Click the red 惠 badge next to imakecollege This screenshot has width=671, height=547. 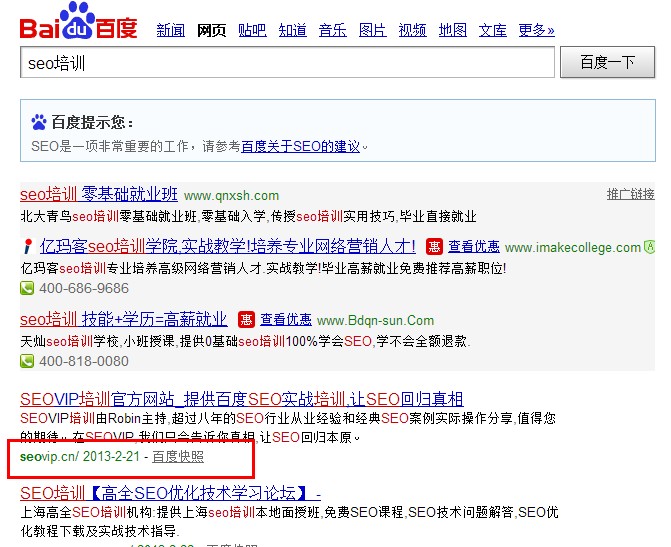pos(434,247)
